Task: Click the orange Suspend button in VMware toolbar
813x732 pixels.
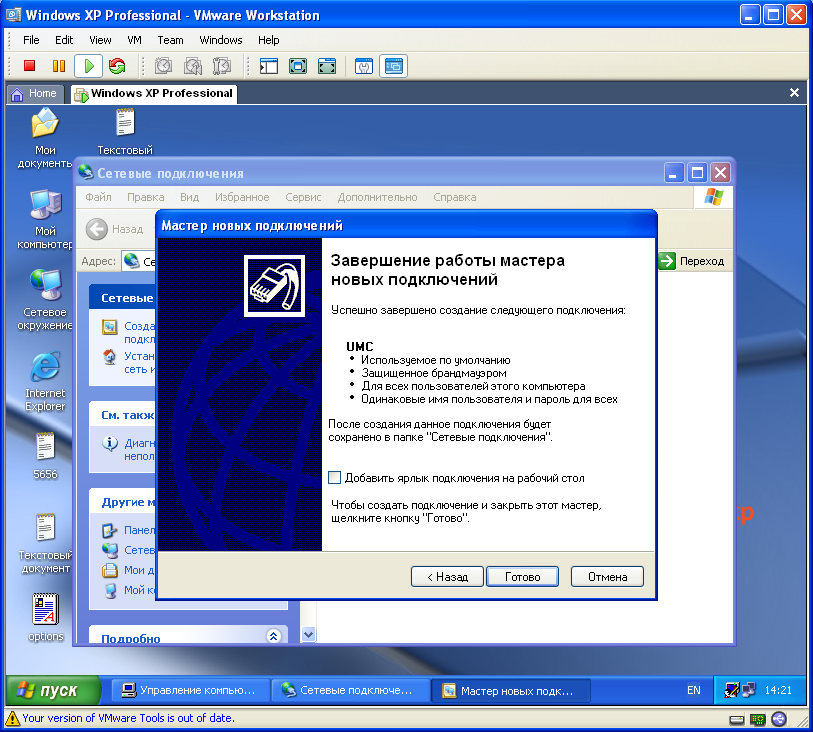Action: [x=59, y=66]
